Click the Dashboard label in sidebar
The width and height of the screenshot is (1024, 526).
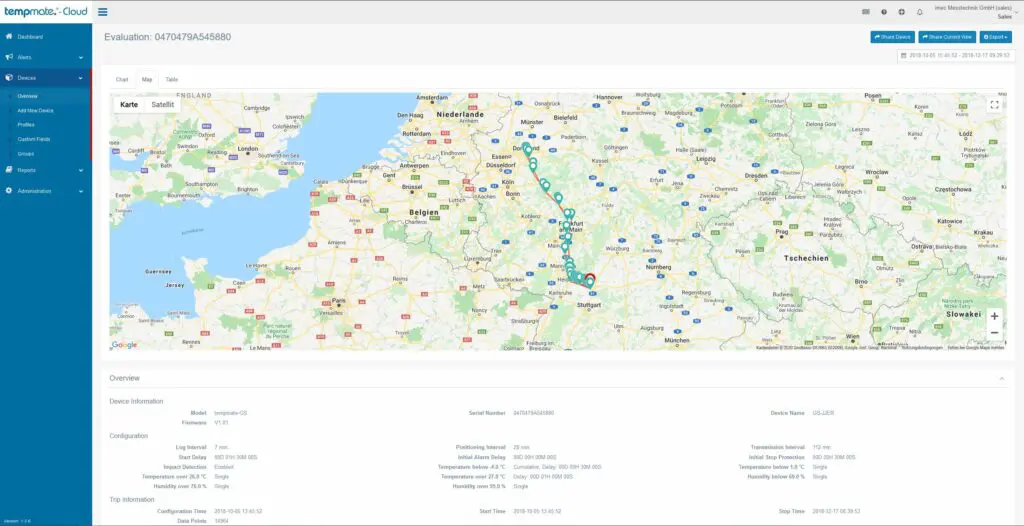[x=30, y=37]
